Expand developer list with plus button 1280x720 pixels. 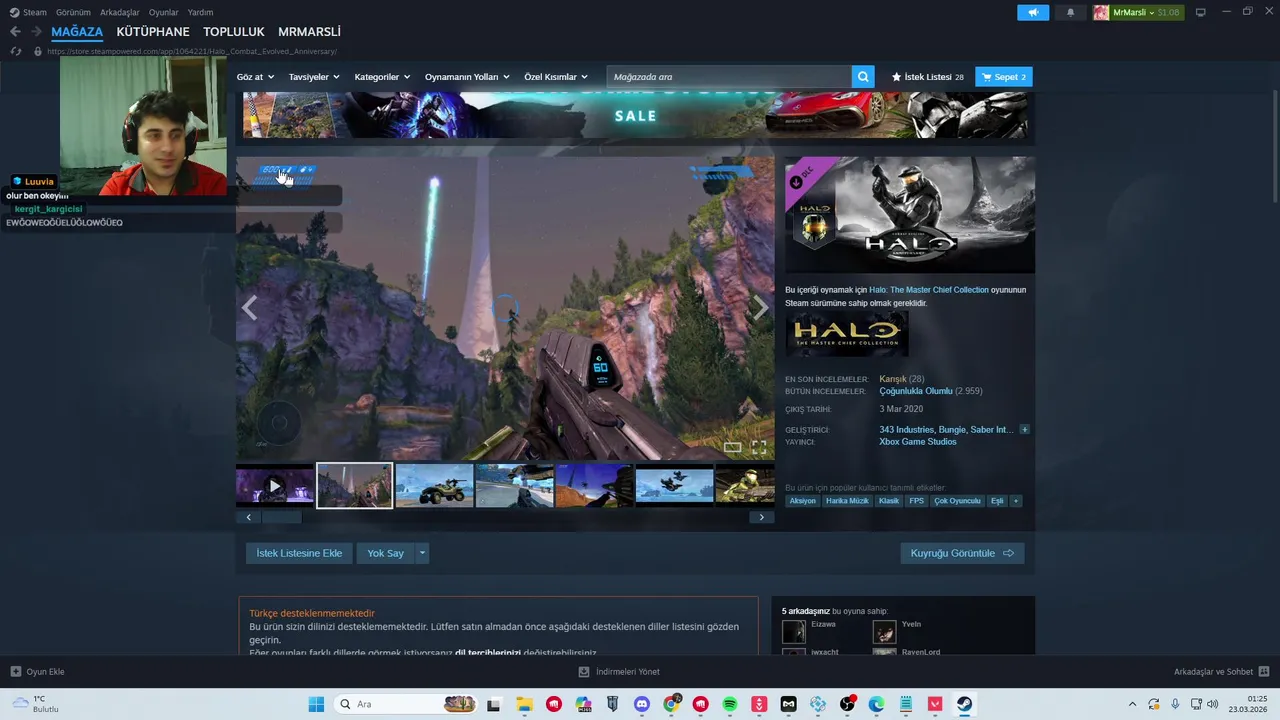point(1024,430)
